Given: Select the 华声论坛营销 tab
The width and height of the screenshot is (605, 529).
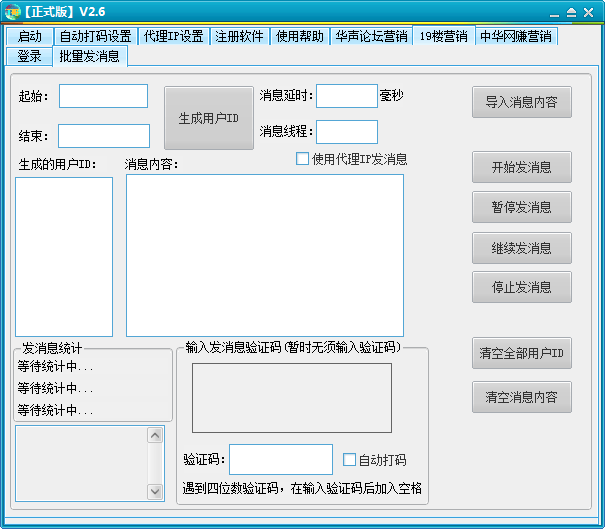Looking at the screenshot, I should pos(371,36).
